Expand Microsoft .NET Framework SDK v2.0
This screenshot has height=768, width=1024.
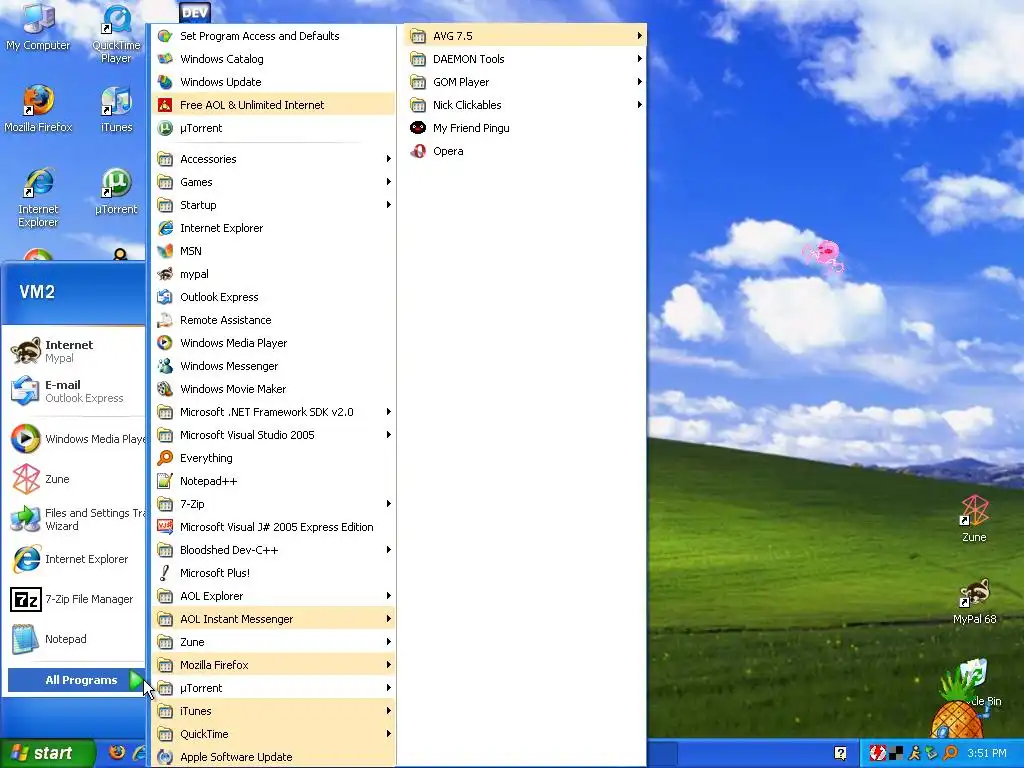click(274, 411)
